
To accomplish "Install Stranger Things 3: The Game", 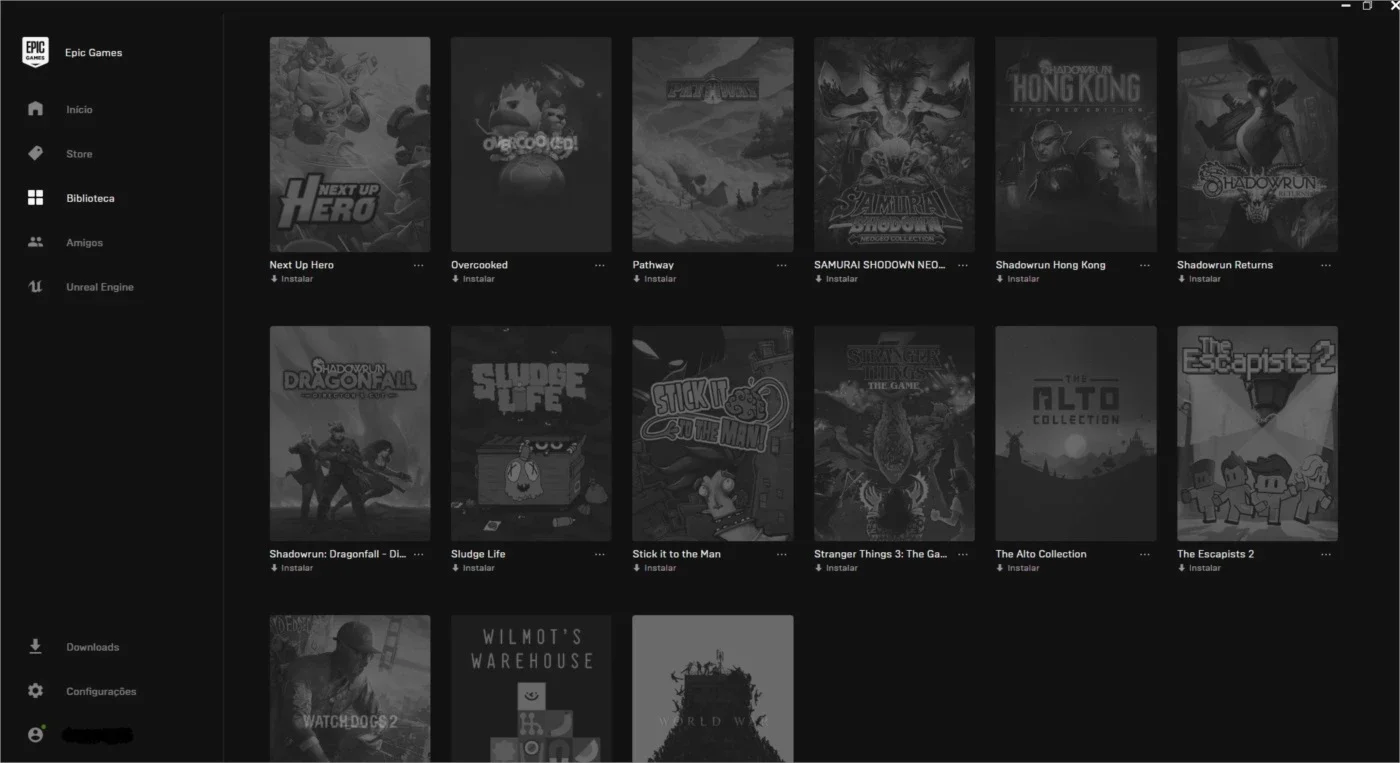I will [836, 568].
